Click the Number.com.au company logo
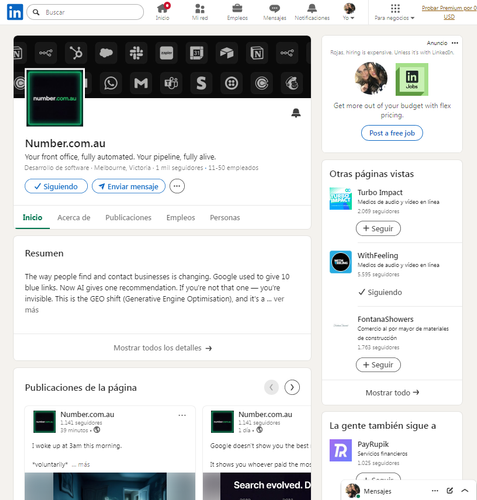Image resolution: width=477 pixels, height=500 pixels. pyautogui.click(x=55, y=98)
